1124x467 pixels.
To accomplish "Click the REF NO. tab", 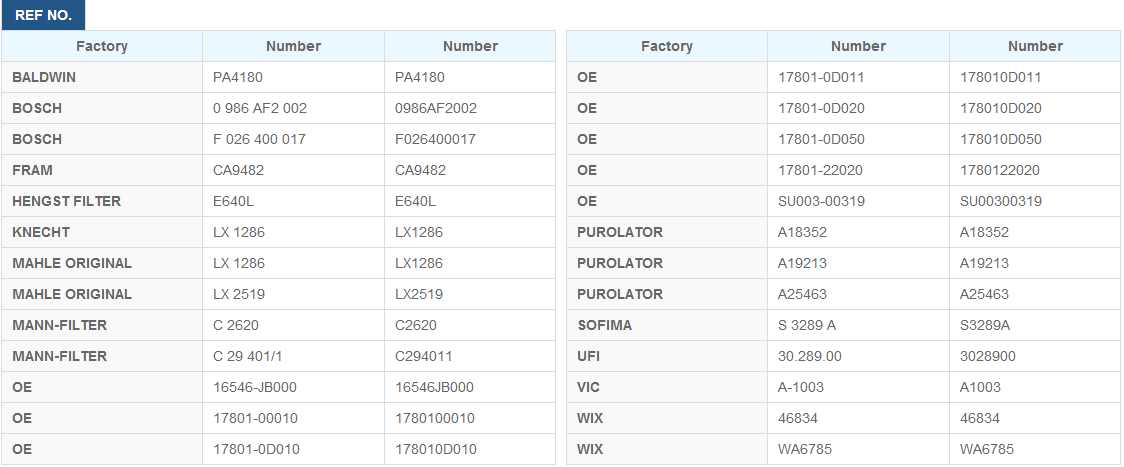I will (x=43, y=16).
